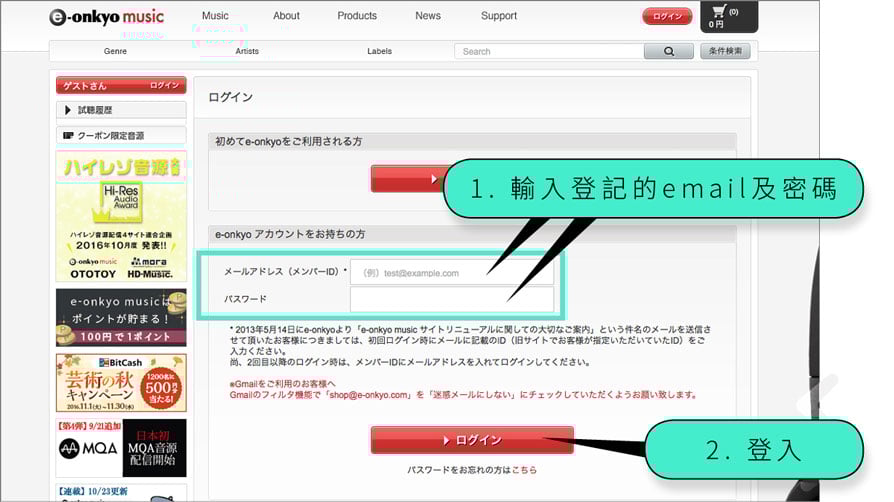This screenshot has width=894, height=502.
Task: Open 条件検索 advanced search
Action: 725,51
